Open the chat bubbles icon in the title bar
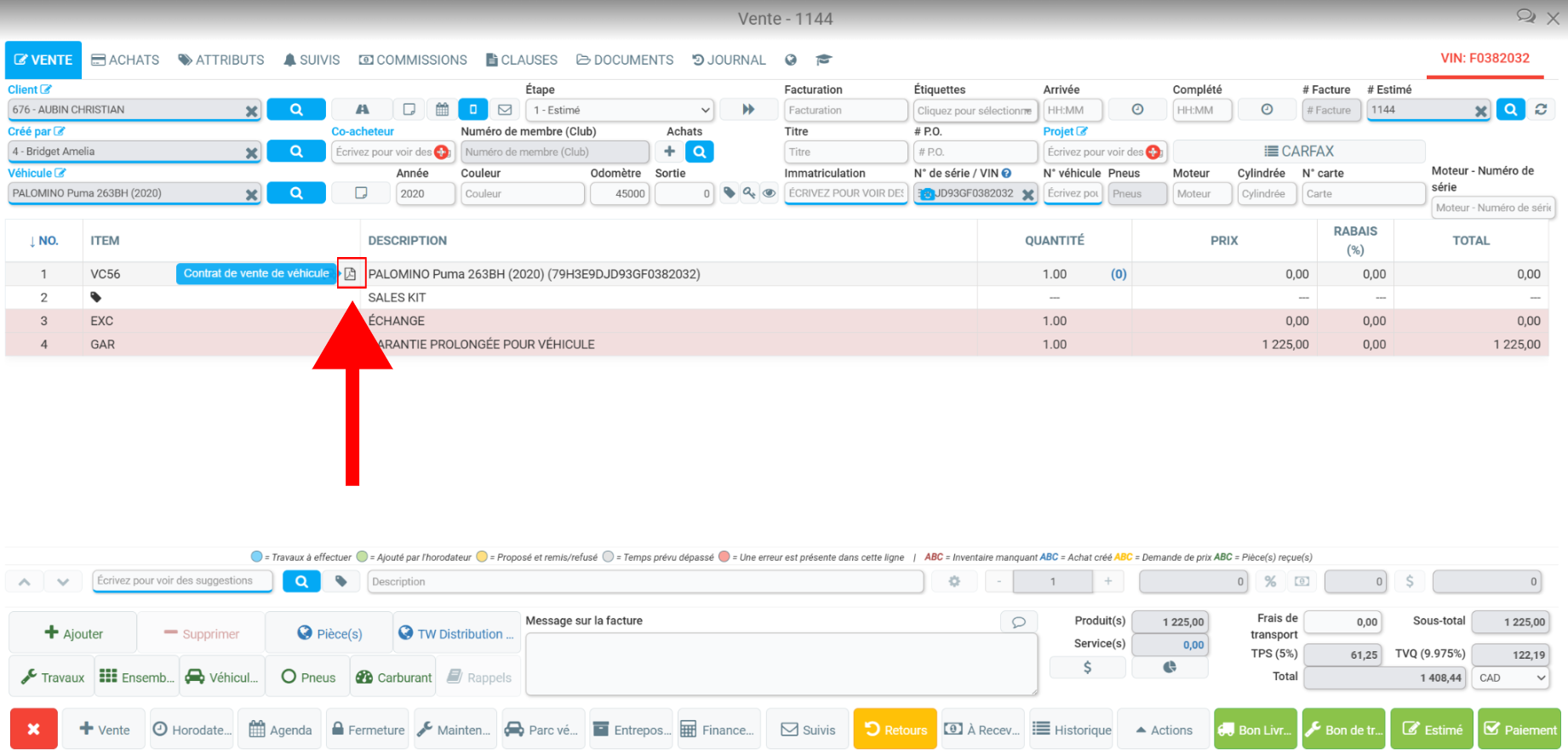The width and height of the screenshot is (1568, 755). coord(1526,17)
